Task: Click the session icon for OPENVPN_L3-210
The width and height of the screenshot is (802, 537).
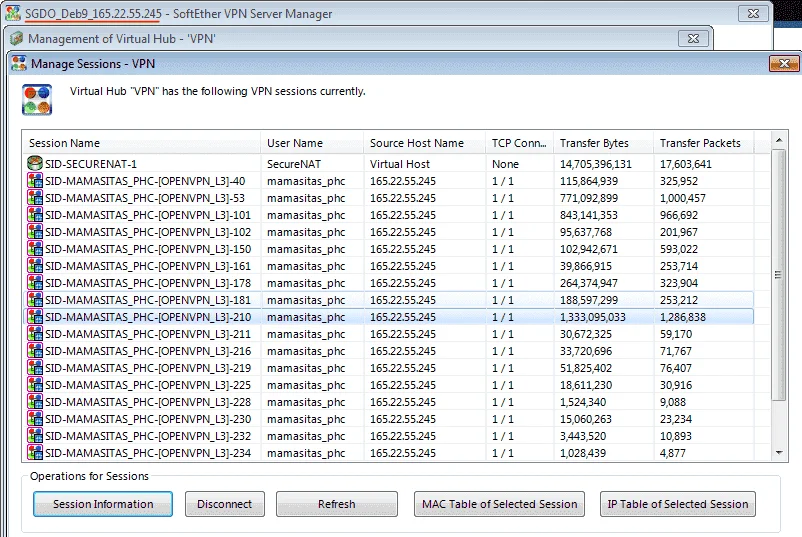Action: [35, 317]
